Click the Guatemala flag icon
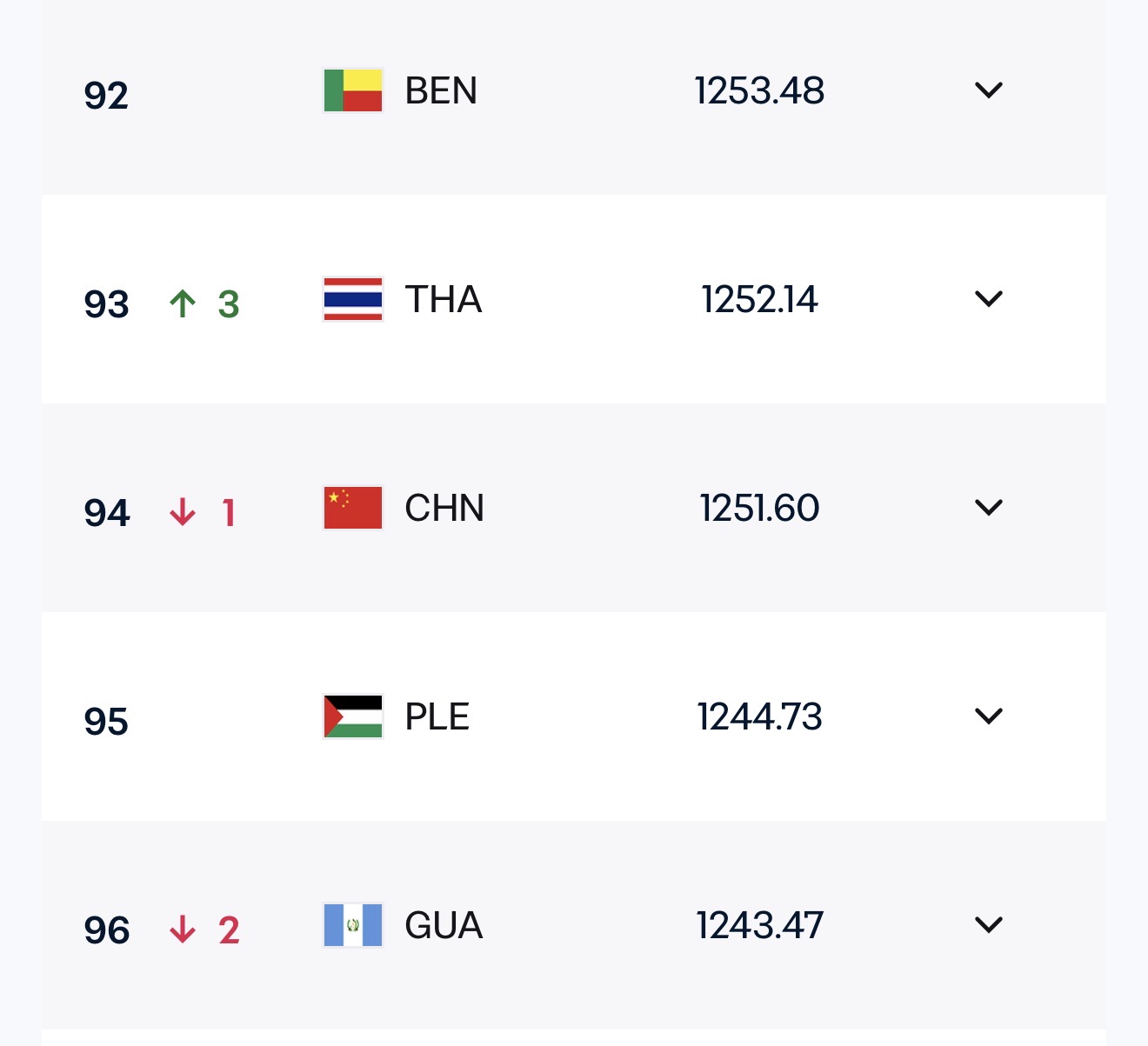Viewport: 1148px width, 1046px height. pos(352,925)
